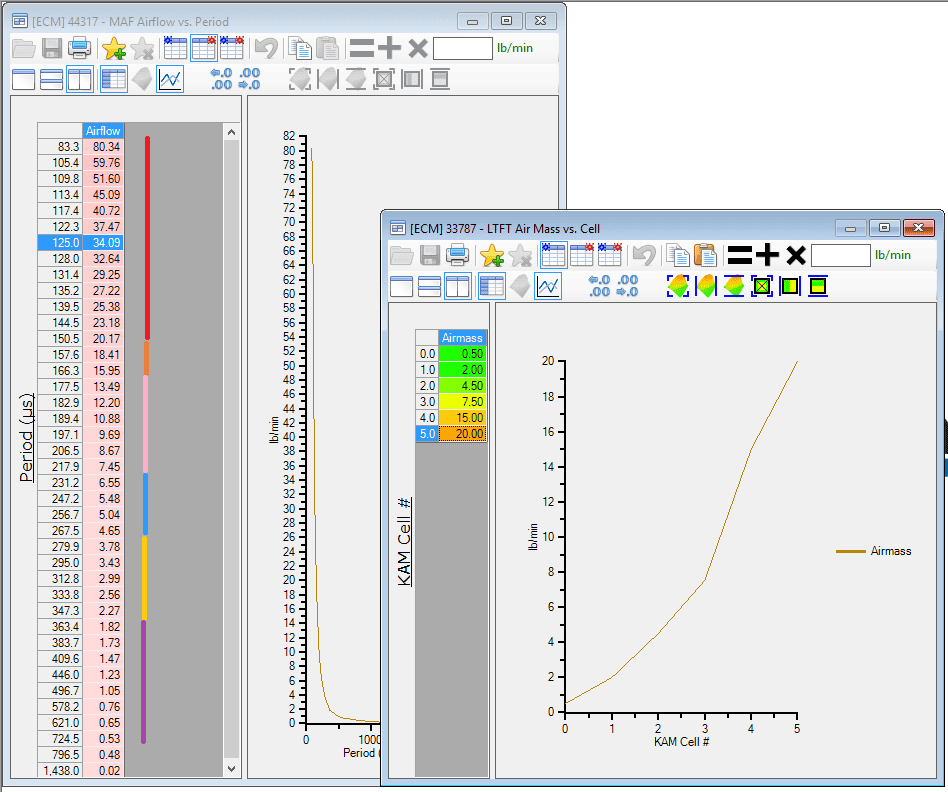Image resolution: width=948 pixels, height=792 pixels.
Task: Select period row header 231.2
Action: click(x=60, y=482)
